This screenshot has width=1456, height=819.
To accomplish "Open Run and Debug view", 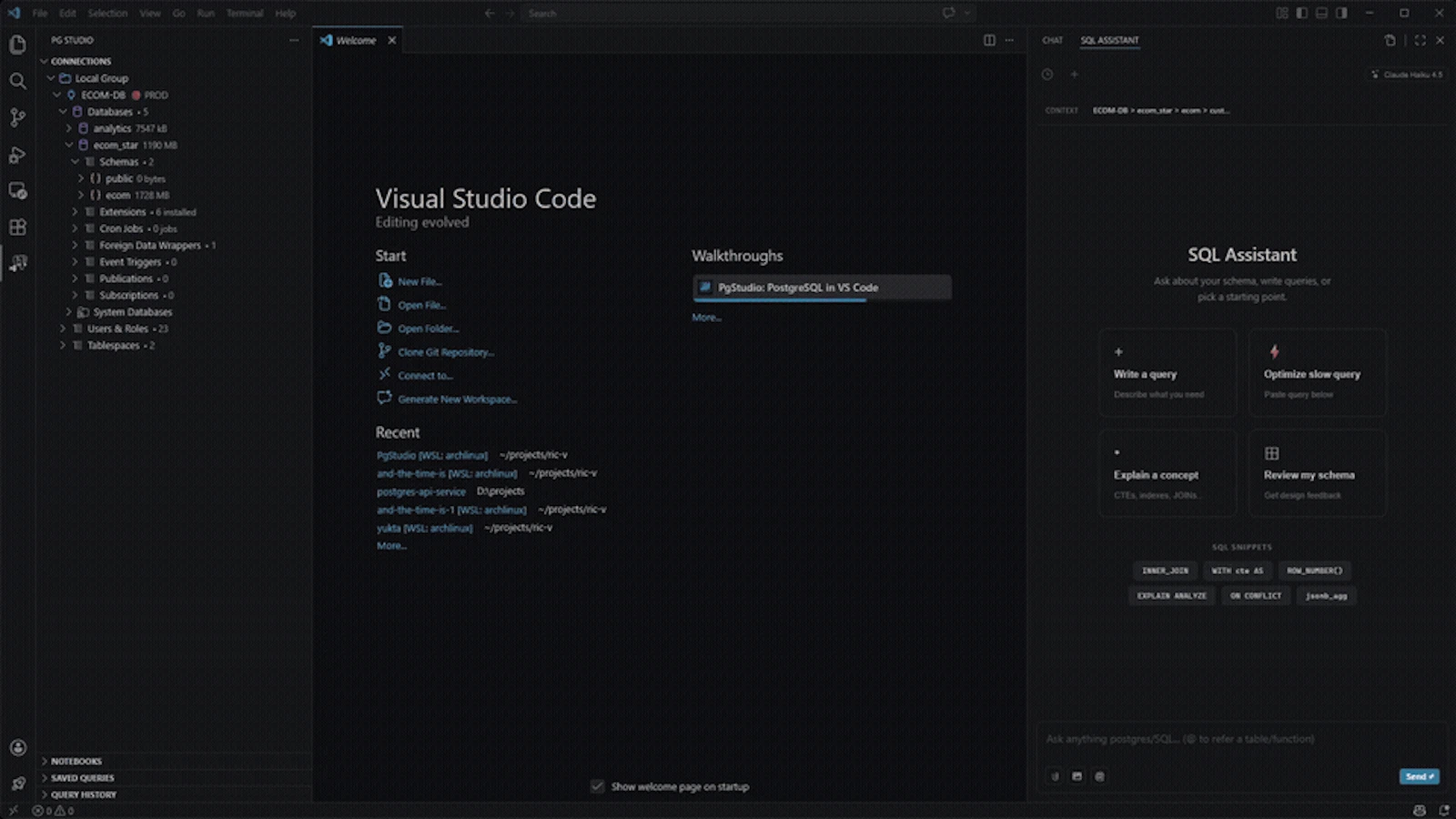I will click(x=17, y=155).
